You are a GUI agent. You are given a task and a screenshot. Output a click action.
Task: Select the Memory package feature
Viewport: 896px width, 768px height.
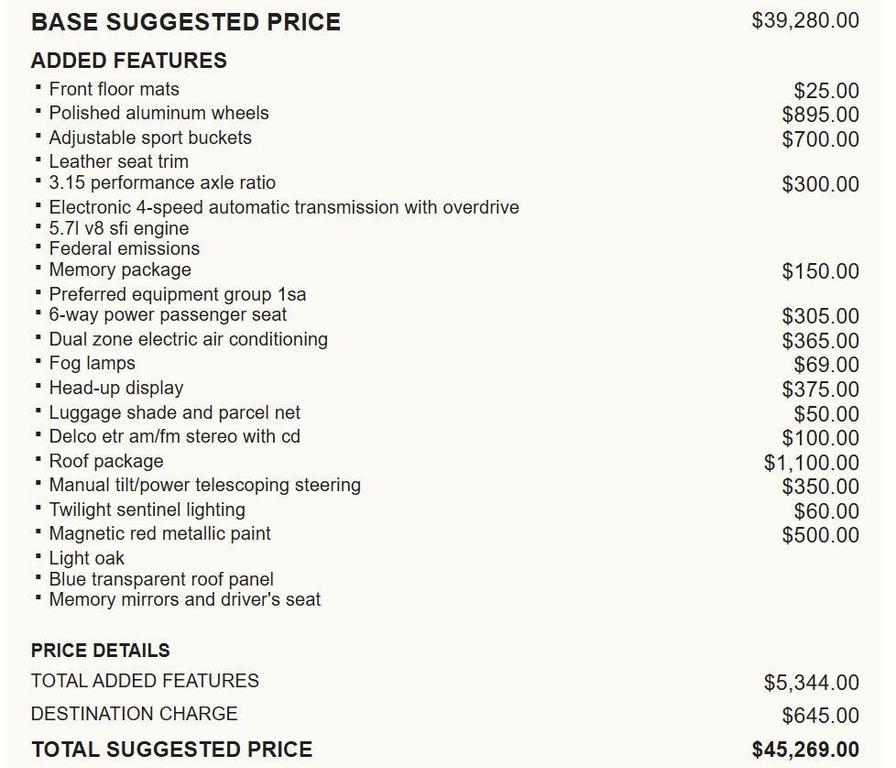click(119, 270)
